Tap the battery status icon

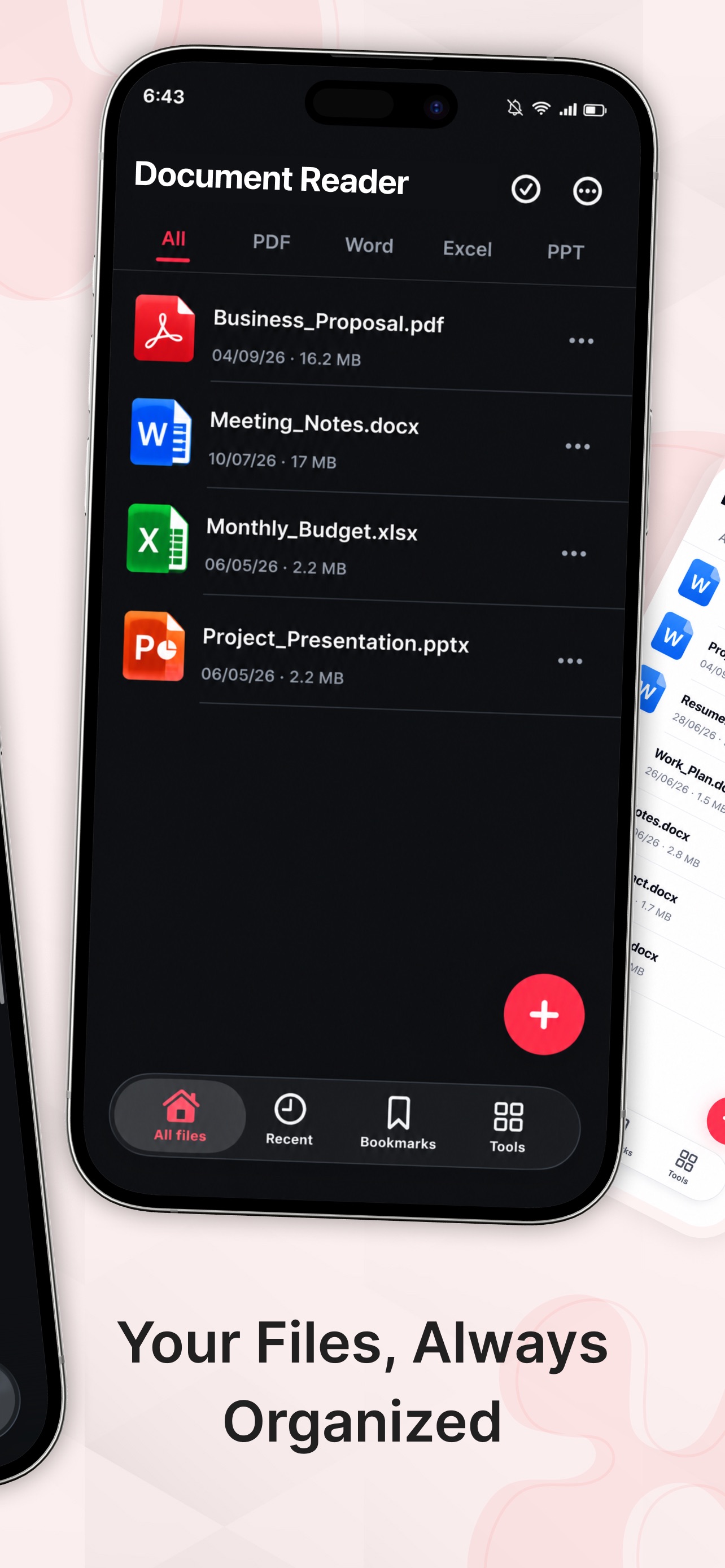pyautogui.click(x=595, y=110)
